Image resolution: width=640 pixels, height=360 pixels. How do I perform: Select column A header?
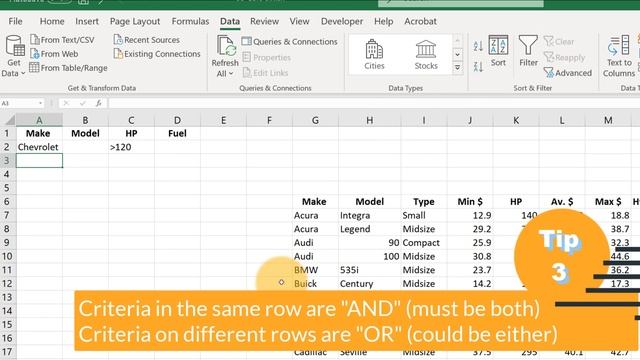pos(39,120)
